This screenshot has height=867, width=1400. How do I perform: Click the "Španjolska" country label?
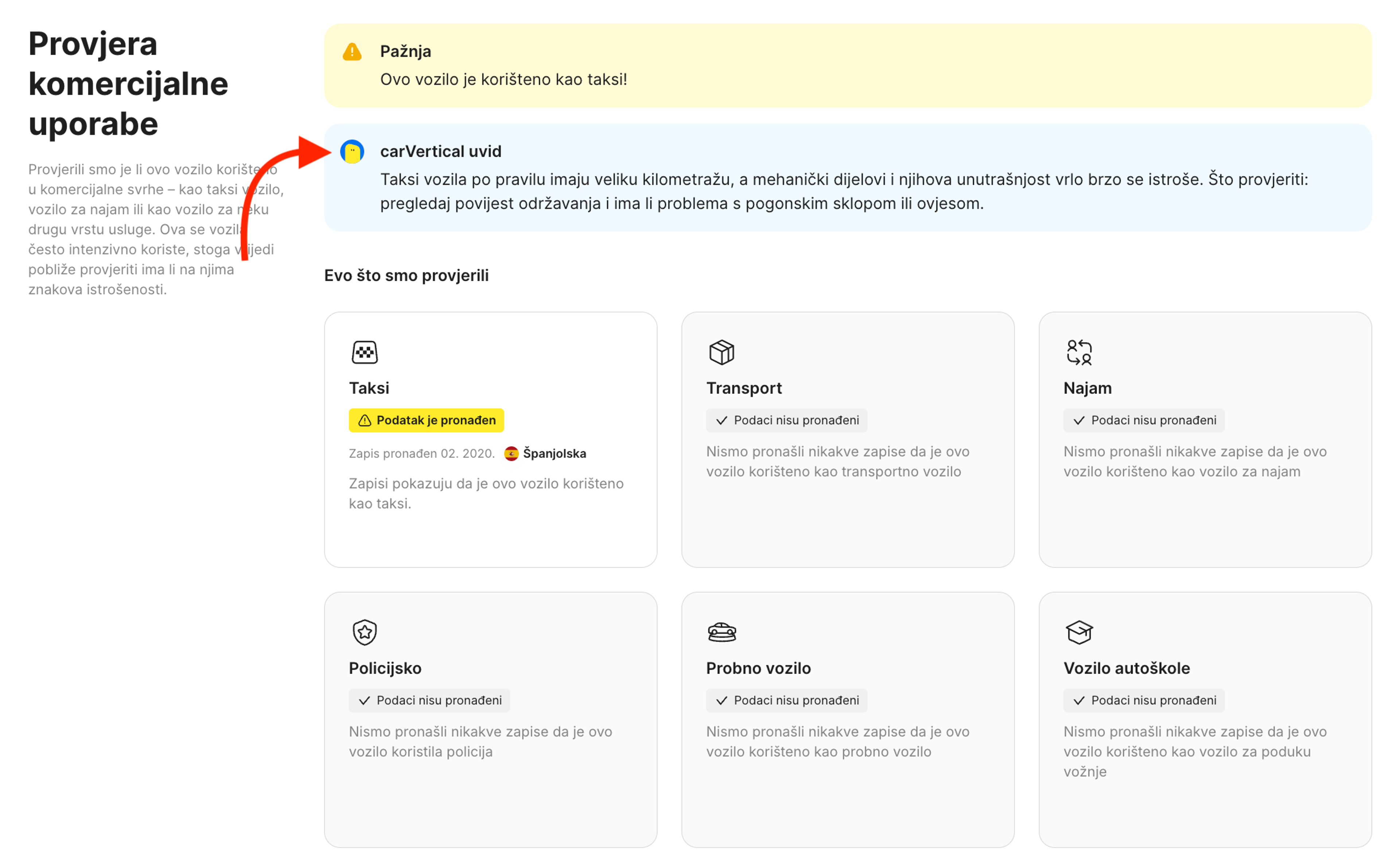tap(554, 454)
